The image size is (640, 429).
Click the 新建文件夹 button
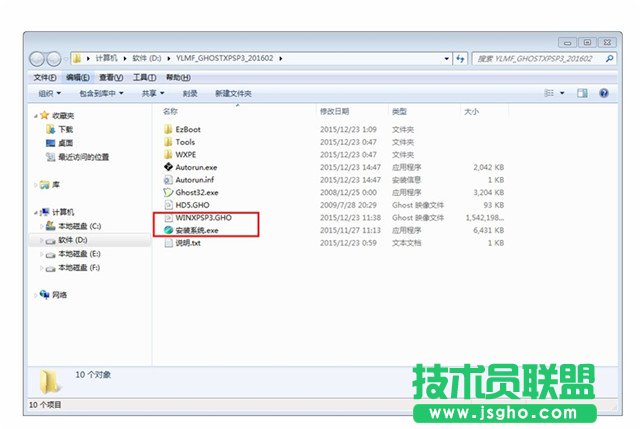click(233, 93)
